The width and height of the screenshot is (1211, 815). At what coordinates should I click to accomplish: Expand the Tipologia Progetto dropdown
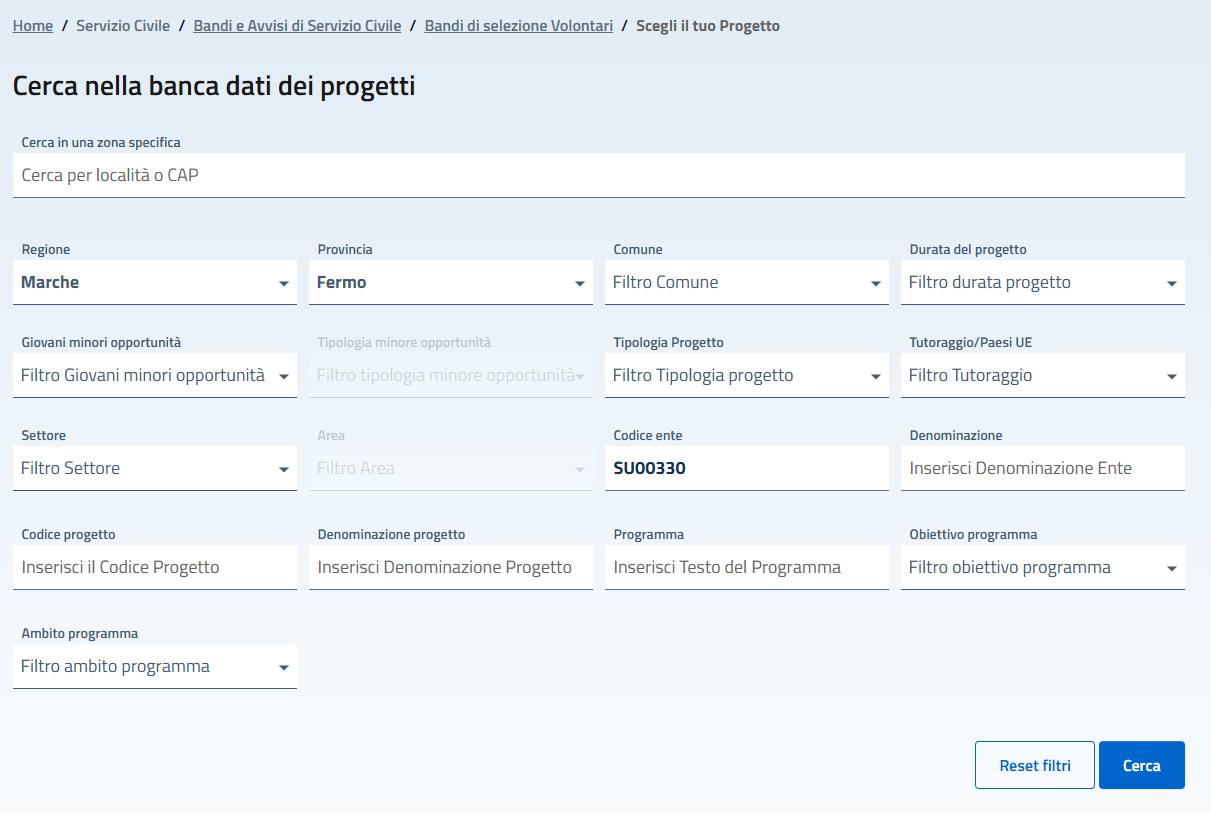[746, 376]
